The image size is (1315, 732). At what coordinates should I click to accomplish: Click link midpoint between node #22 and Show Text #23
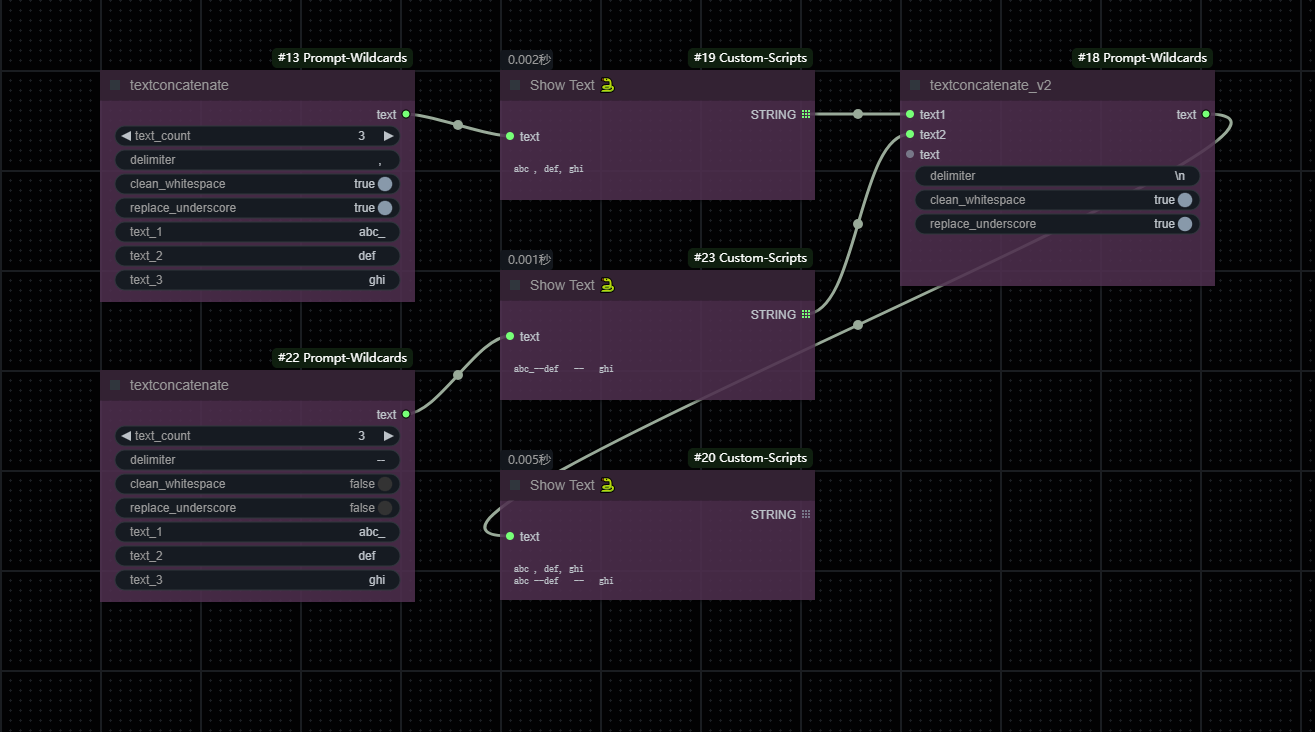coord(458,375)
